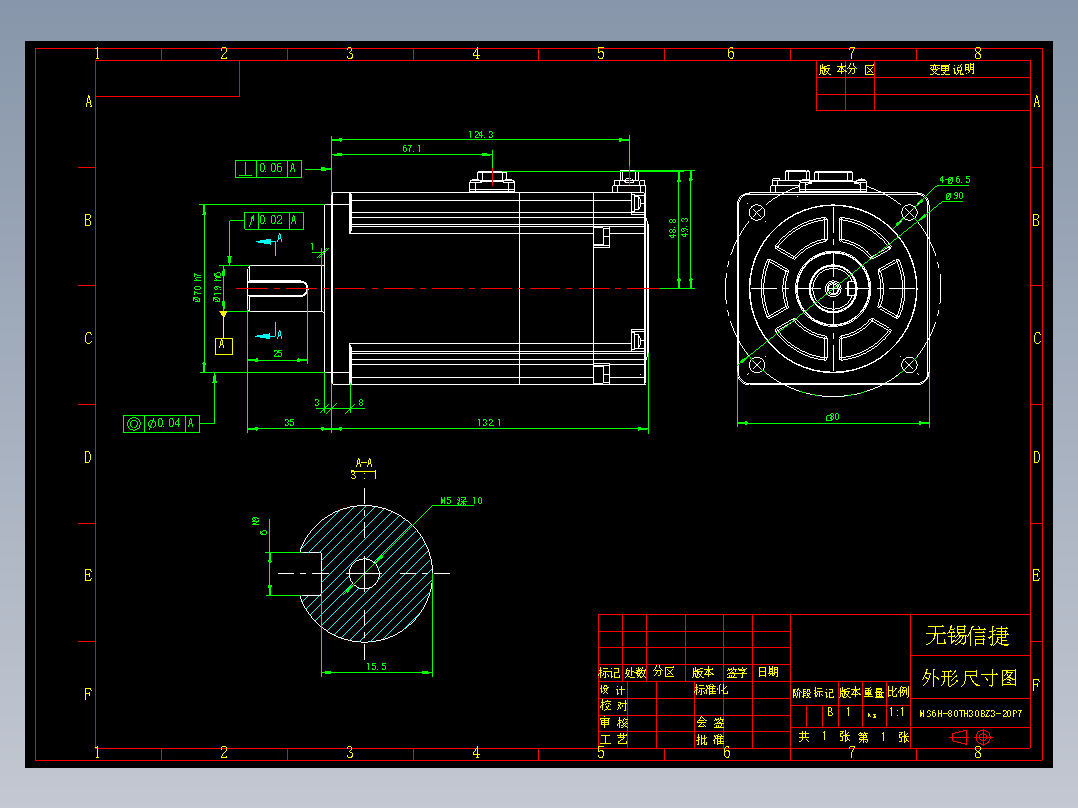Click the 1:1 scale value cell
This screenshot has height=808, width=1078.
(x=898, y=710)
